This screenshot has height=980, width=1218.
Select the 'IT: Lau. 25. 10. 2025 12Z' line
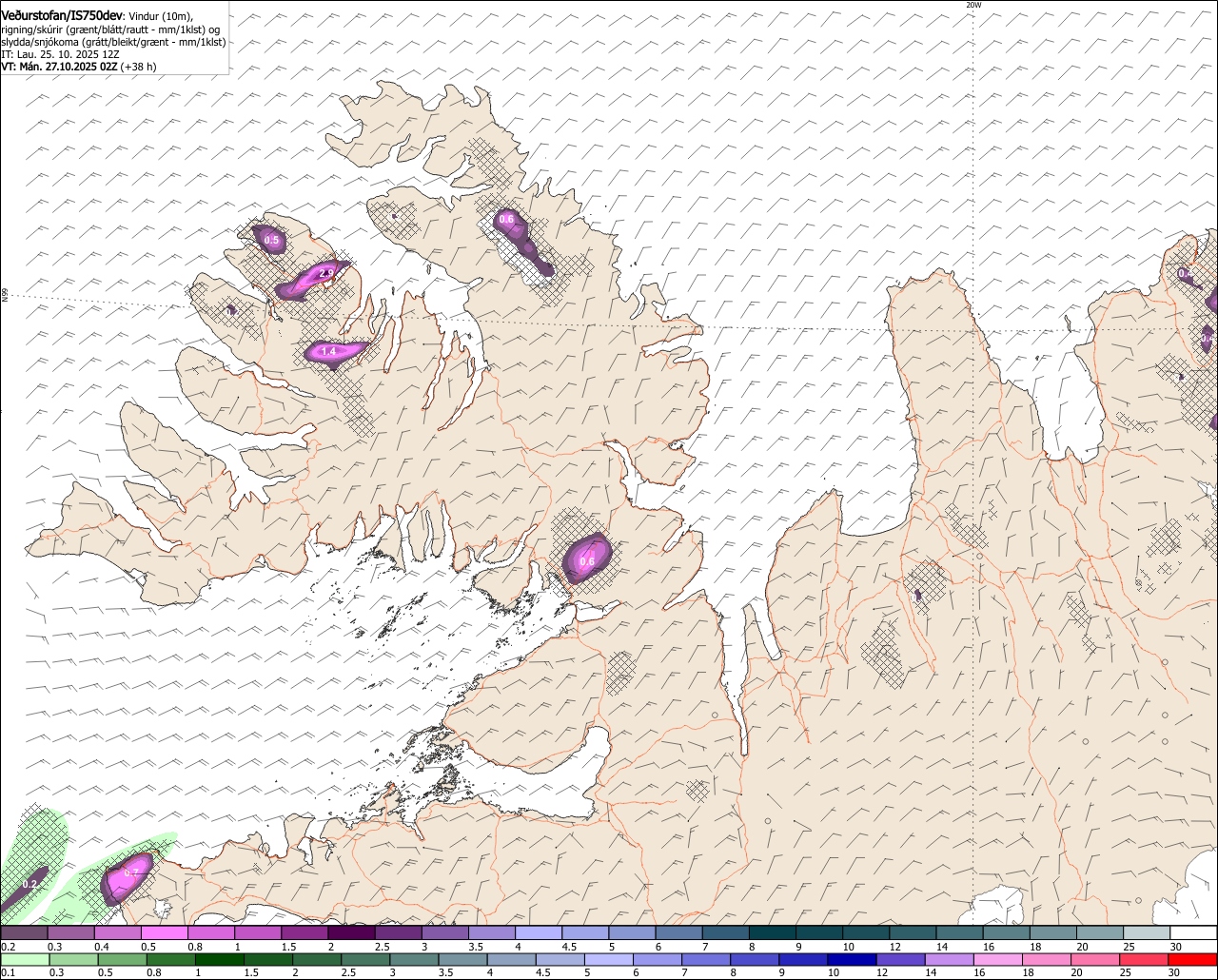[60, 54]
